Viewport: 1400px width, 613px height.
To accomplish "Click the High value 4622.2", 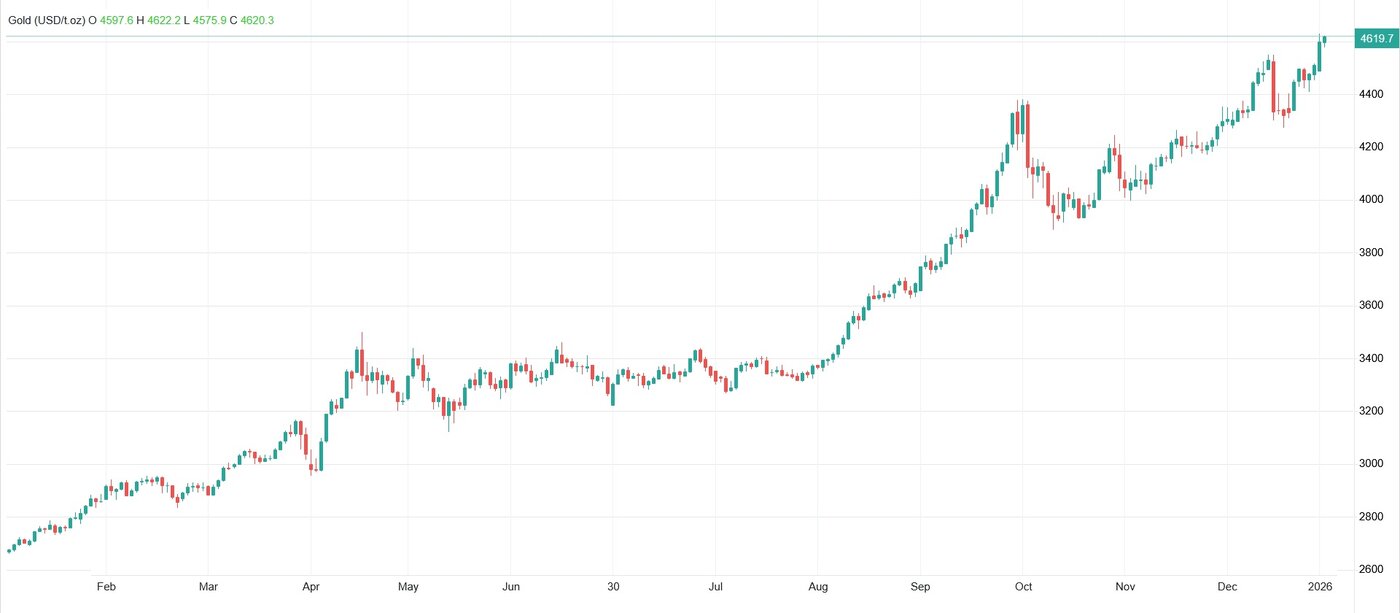I will [165, 19].
